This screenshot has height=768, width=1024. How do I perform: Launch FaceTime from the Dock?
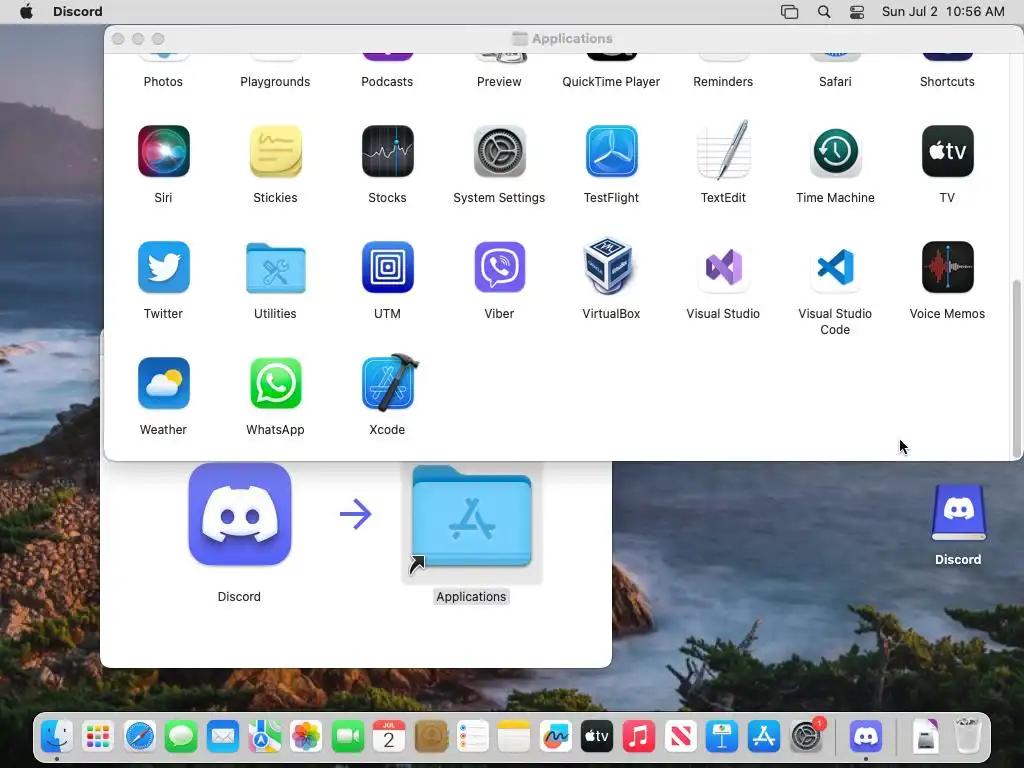(x=348, y=737)
